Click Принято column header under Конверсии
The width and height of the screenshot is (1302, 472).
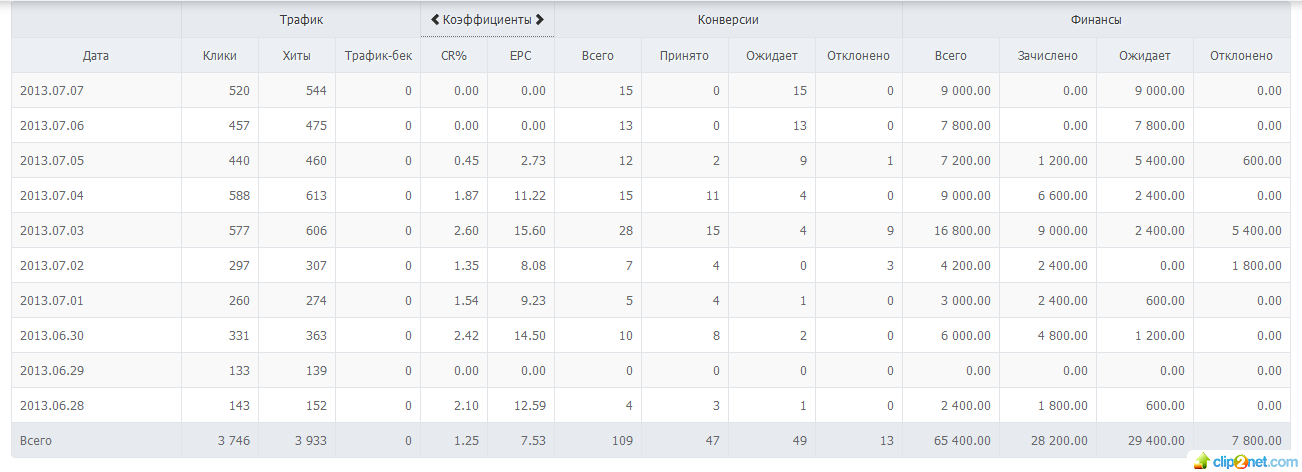(684, 56)
